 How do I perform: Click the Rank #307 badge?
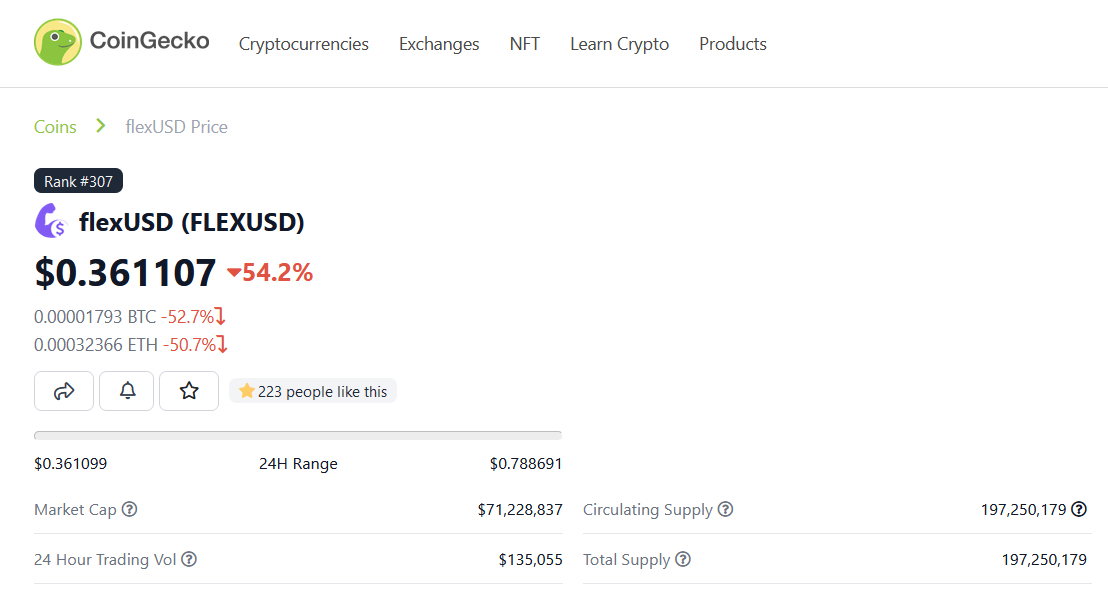pos(78,181)
